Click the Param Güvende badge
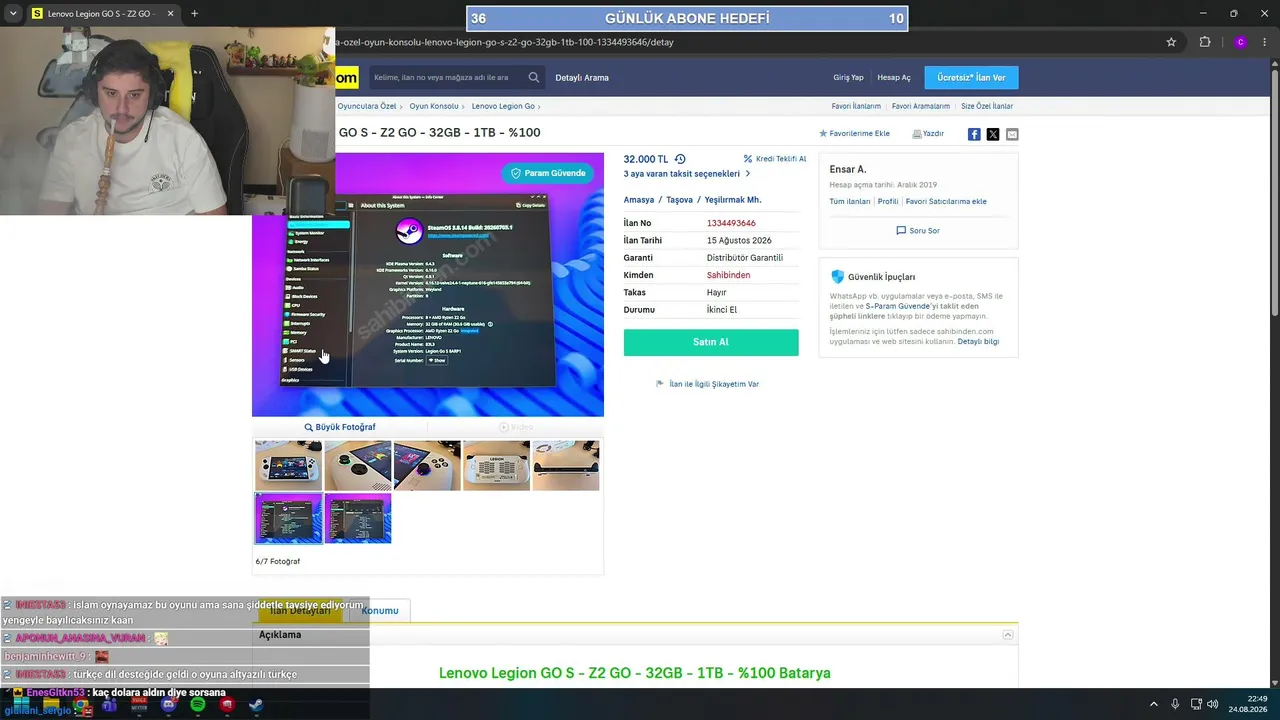Image resolution: width=1280 pixels, height=720 pixels. click(548, 173)
